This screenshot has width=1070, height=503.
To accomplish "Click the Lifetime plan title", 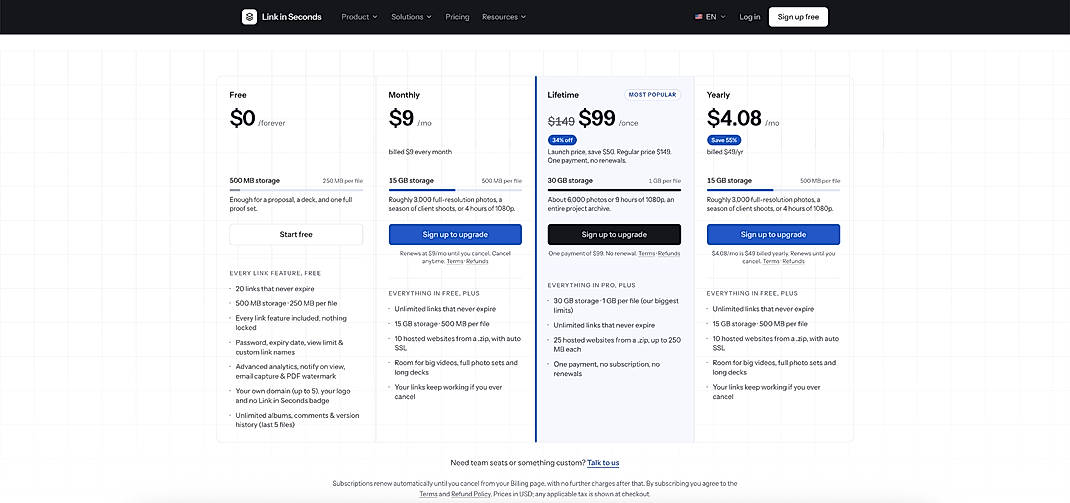I will pyautogui.click(x=564, y=95).
